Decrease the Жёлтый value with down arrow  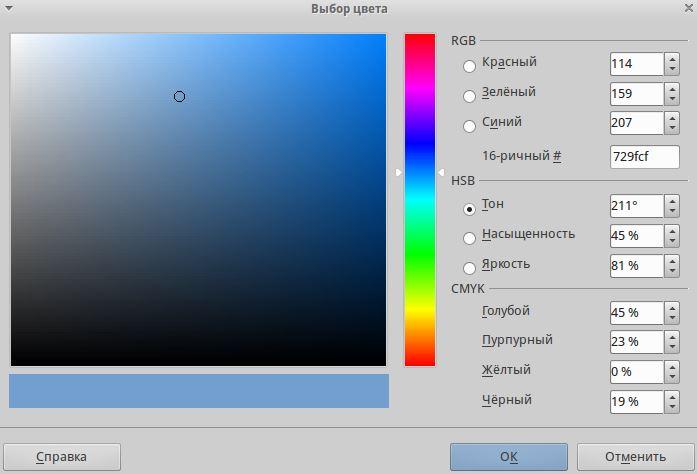[x=672, y=377]
